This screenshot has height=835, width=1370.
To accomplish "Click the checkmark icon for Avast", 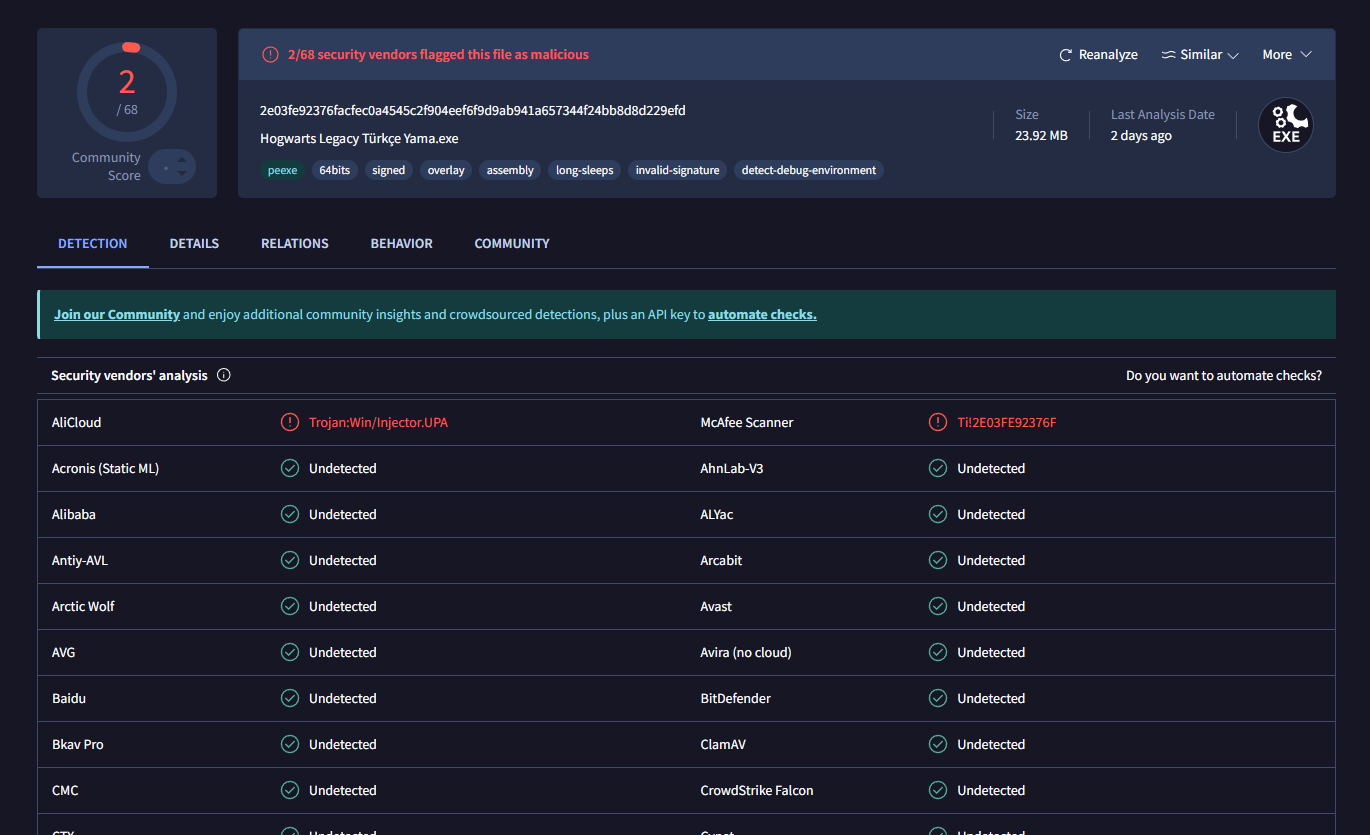I will [938, 606].
